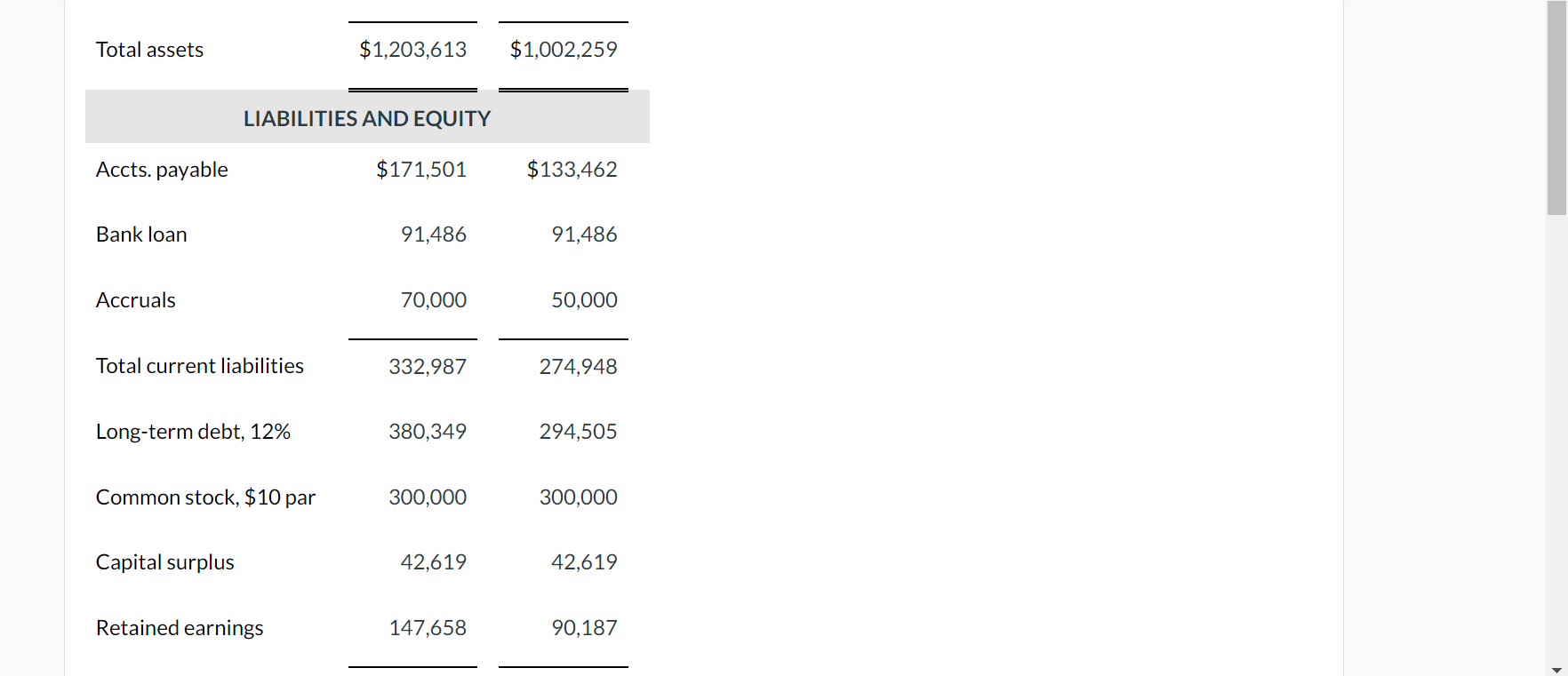This screenshot has height=676, width=1568.
Task: Click the $1,002,259 total assets value
Action: (x=564, y=50)
